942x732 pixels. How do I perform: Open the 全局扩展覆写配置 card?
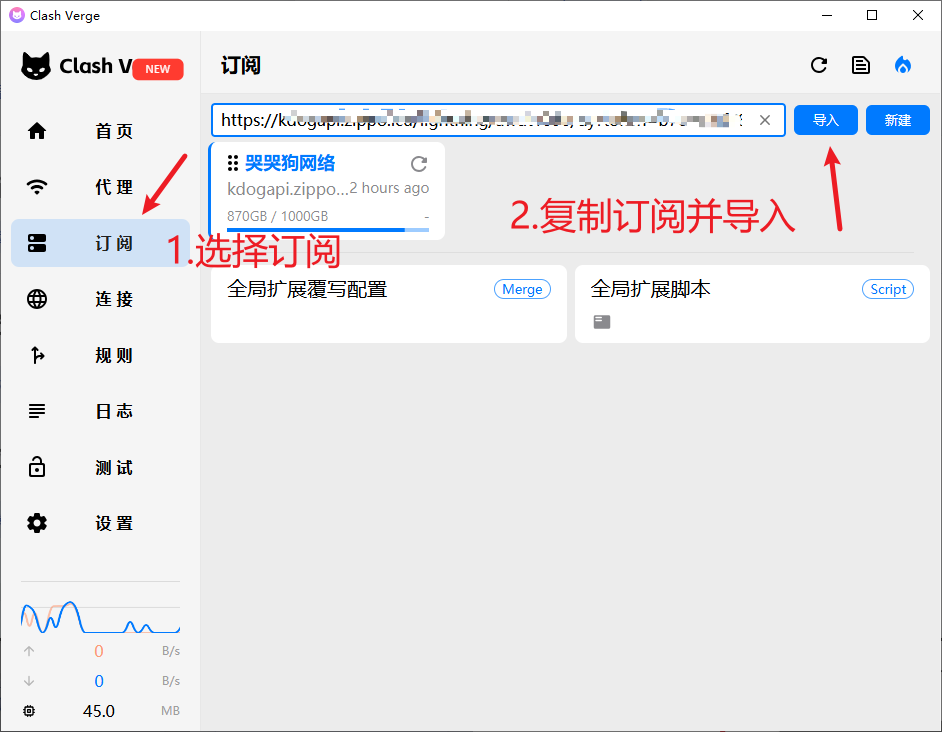pos(389,304)
